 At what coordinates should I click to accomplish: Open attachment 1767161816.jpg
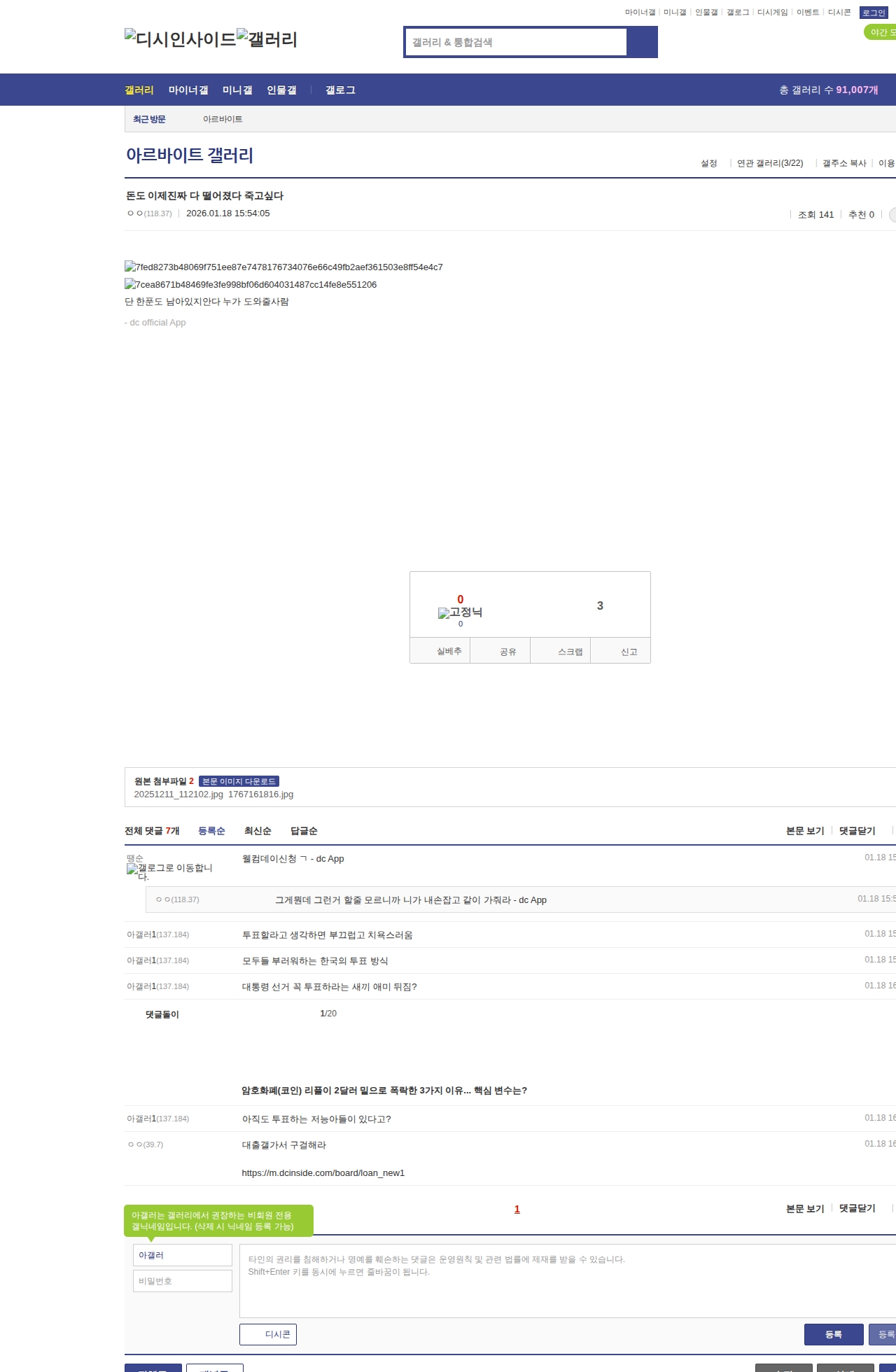[x=261, y=794]
